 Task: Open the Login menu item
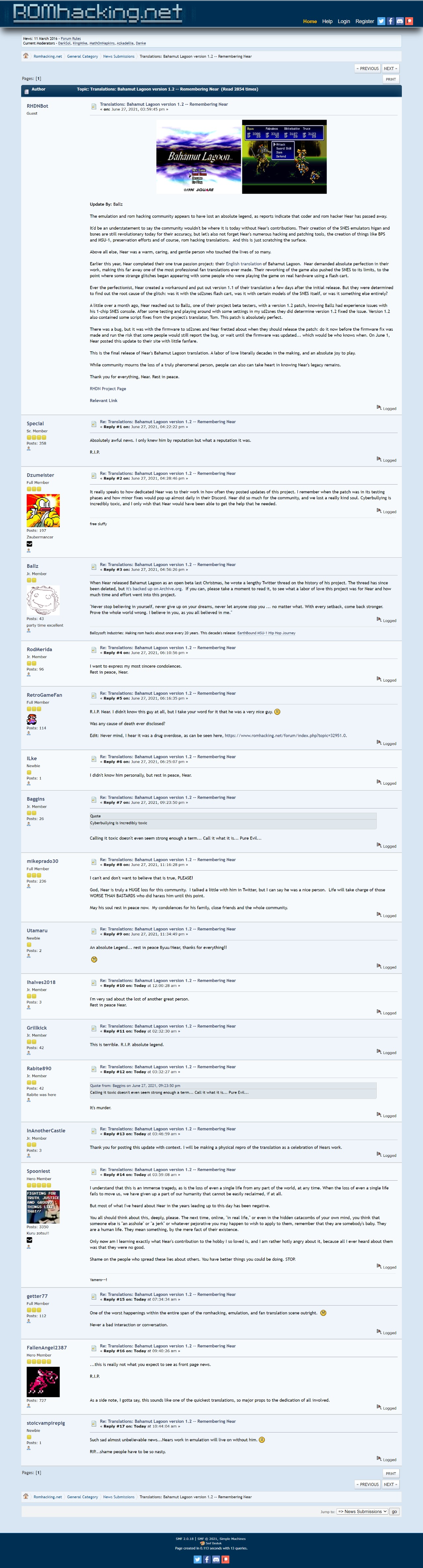(x=344, y=21)
